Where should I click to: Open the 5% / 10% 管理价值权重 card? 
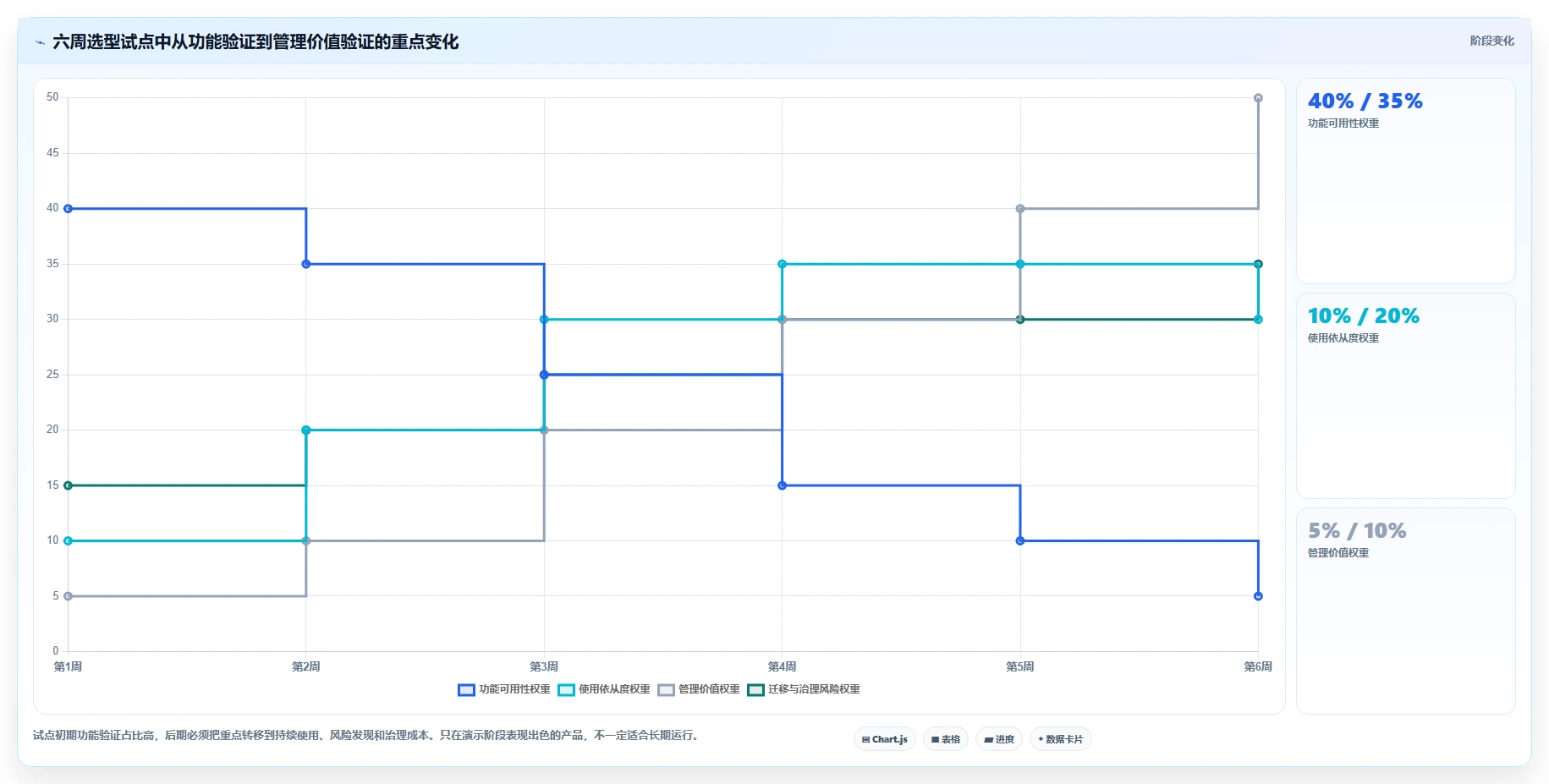point(1406,611)
